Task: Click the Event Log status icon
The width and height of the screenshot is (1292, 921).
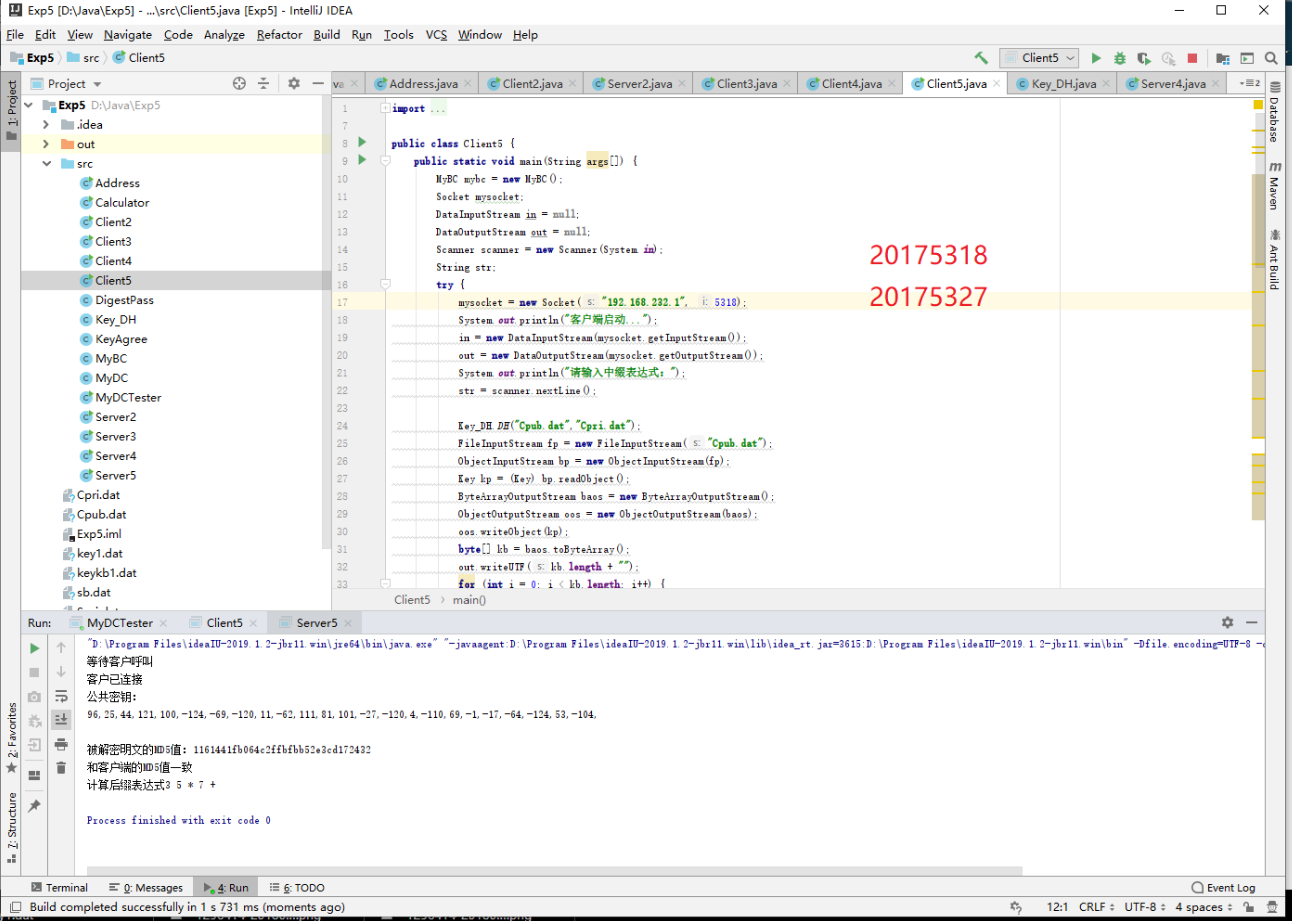Action: (x=1223, y=887)
